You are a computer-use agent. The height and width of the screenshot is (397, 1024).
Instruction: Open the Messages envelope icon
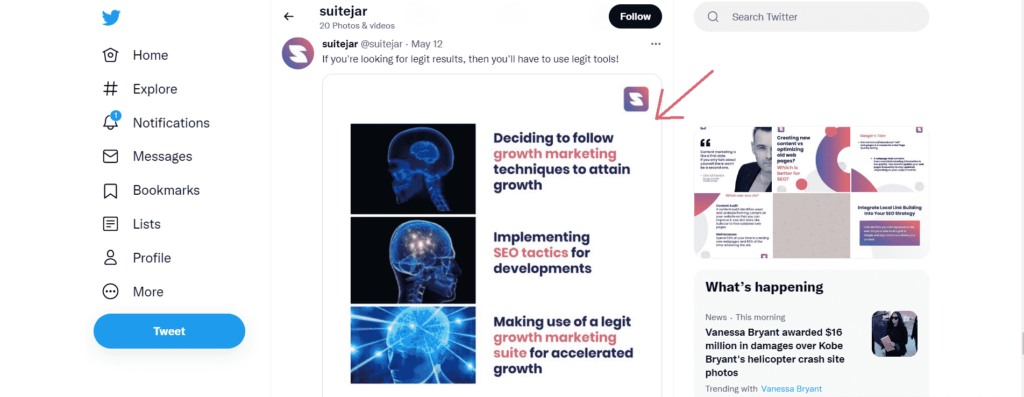tap(110, 157)
